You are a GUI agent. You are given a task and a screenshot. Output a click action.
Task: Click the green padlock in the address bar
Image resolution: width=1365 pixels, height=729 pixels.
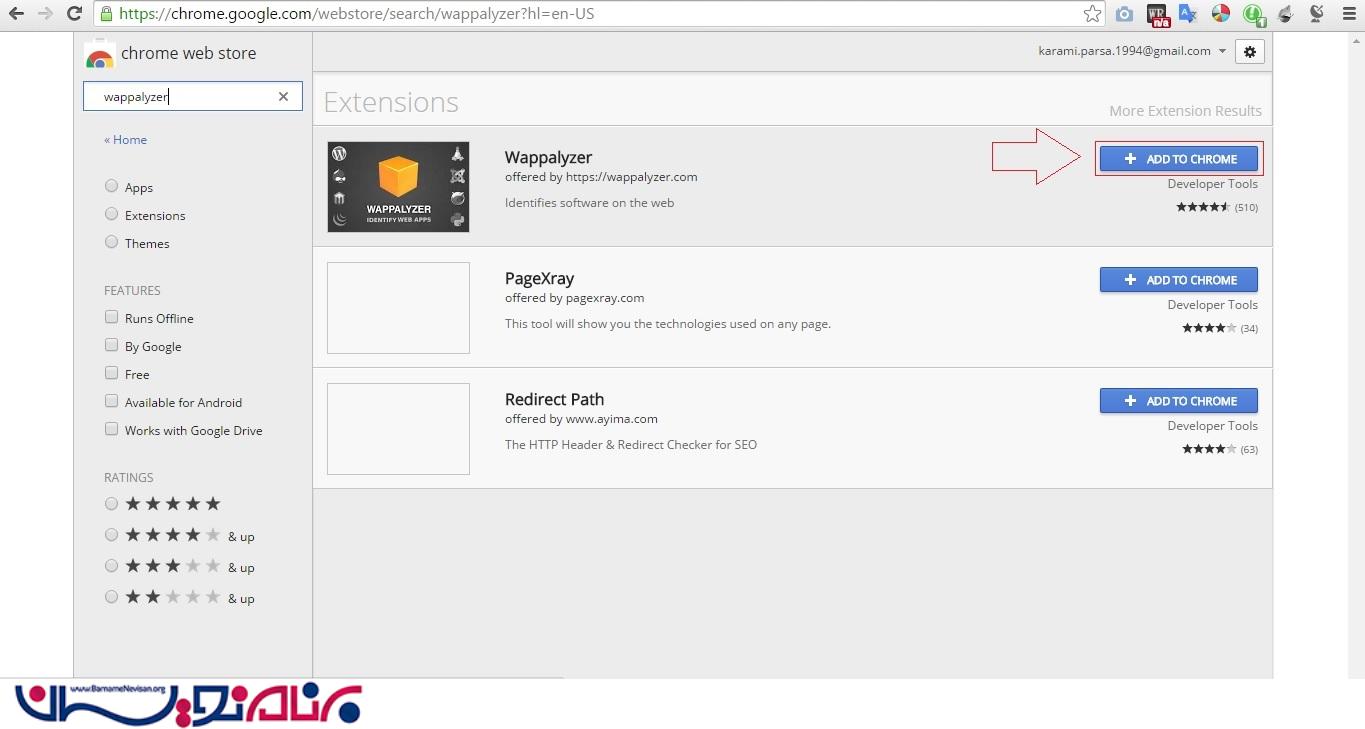coord(106,14)
